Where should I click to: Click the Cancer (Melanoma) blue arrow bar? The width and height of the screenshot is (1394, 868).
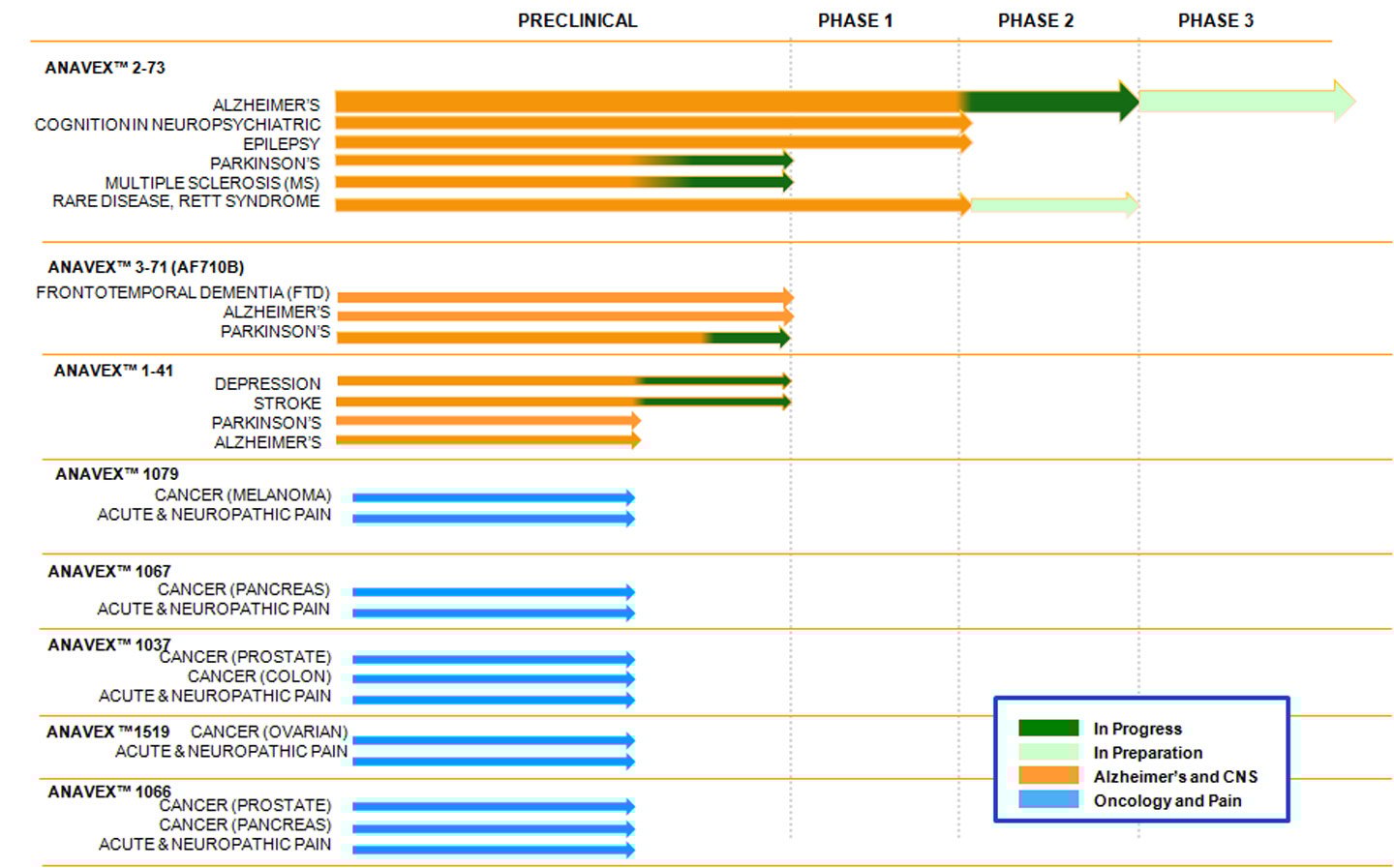click(x=492, y=497)
